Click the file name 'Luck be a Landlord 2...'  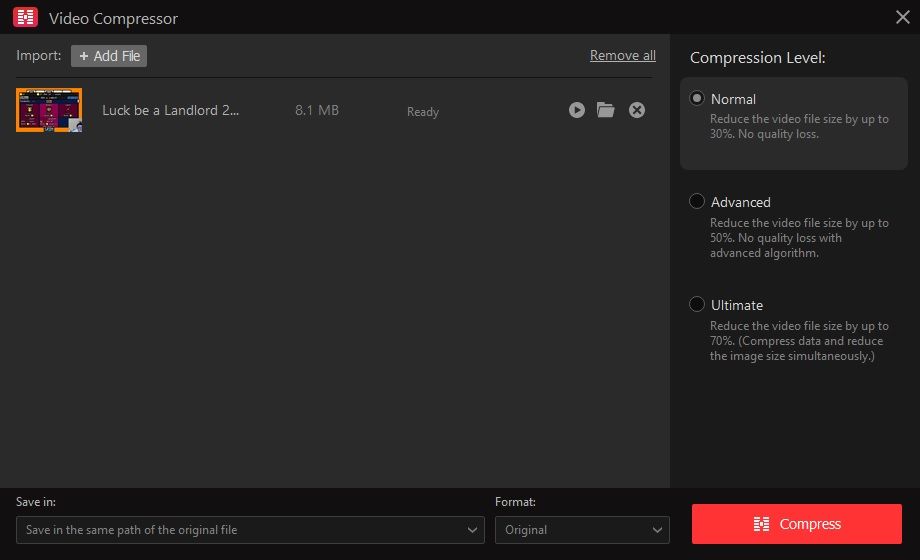click(171, 110)
